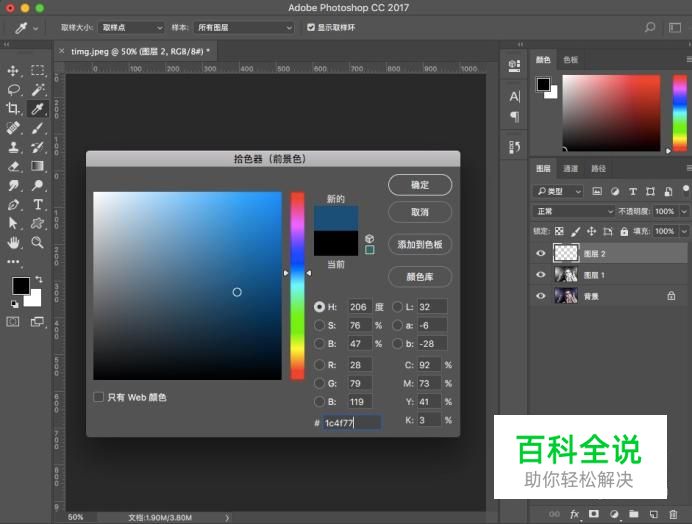This screenshot has height=524, width=692.
Task: Toggle Quick Mask mode icon
Action: [13, 322]
